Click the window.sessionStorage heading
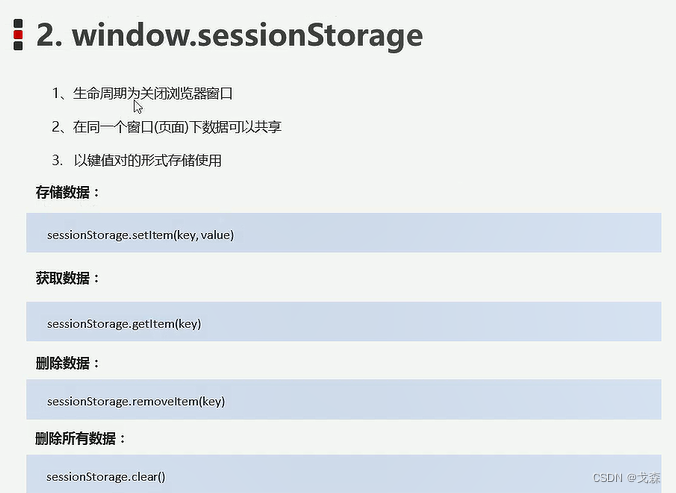 pyautogui.click(x=229, y=35)
